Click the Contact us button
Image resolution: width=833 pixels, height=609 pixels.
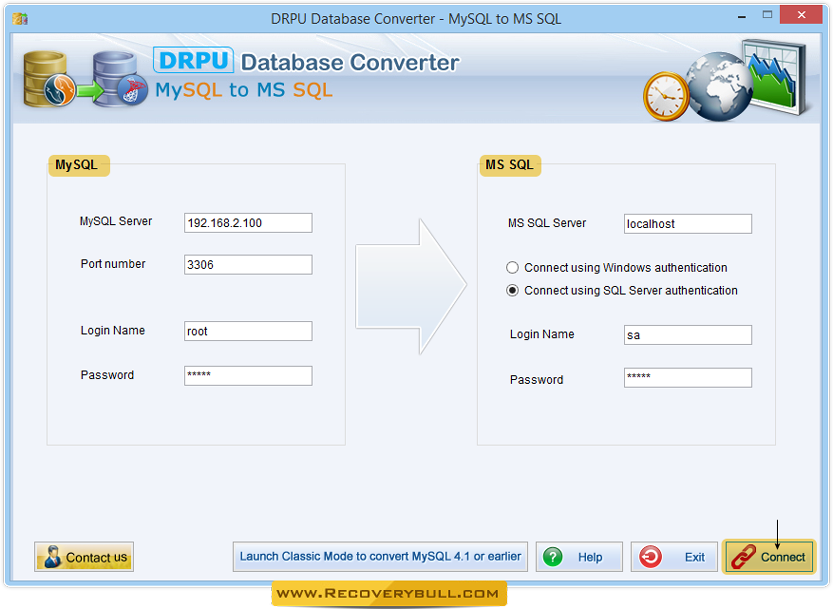click(84, 557)
